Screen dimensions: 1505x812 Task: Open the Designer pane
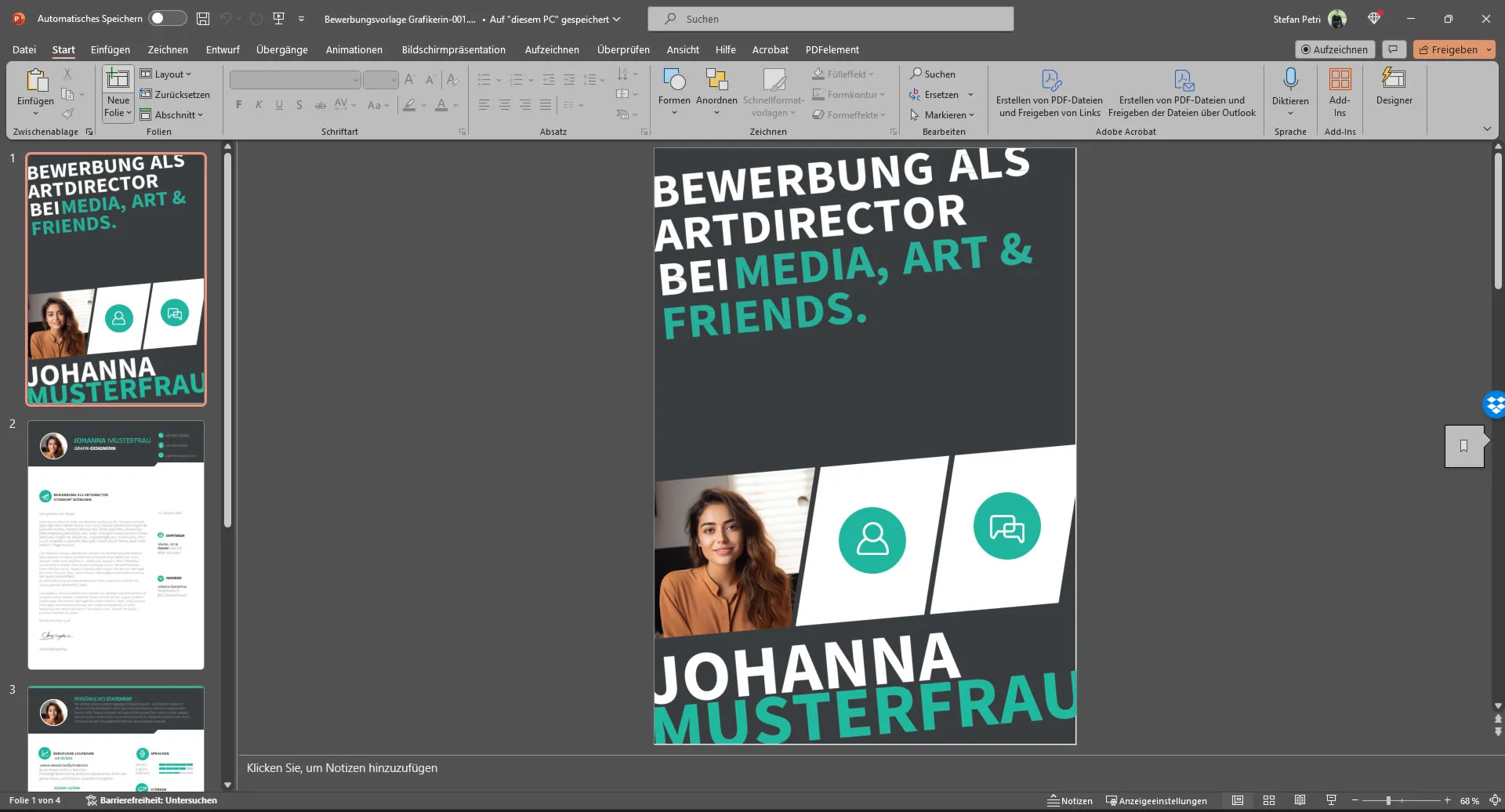1394,86
